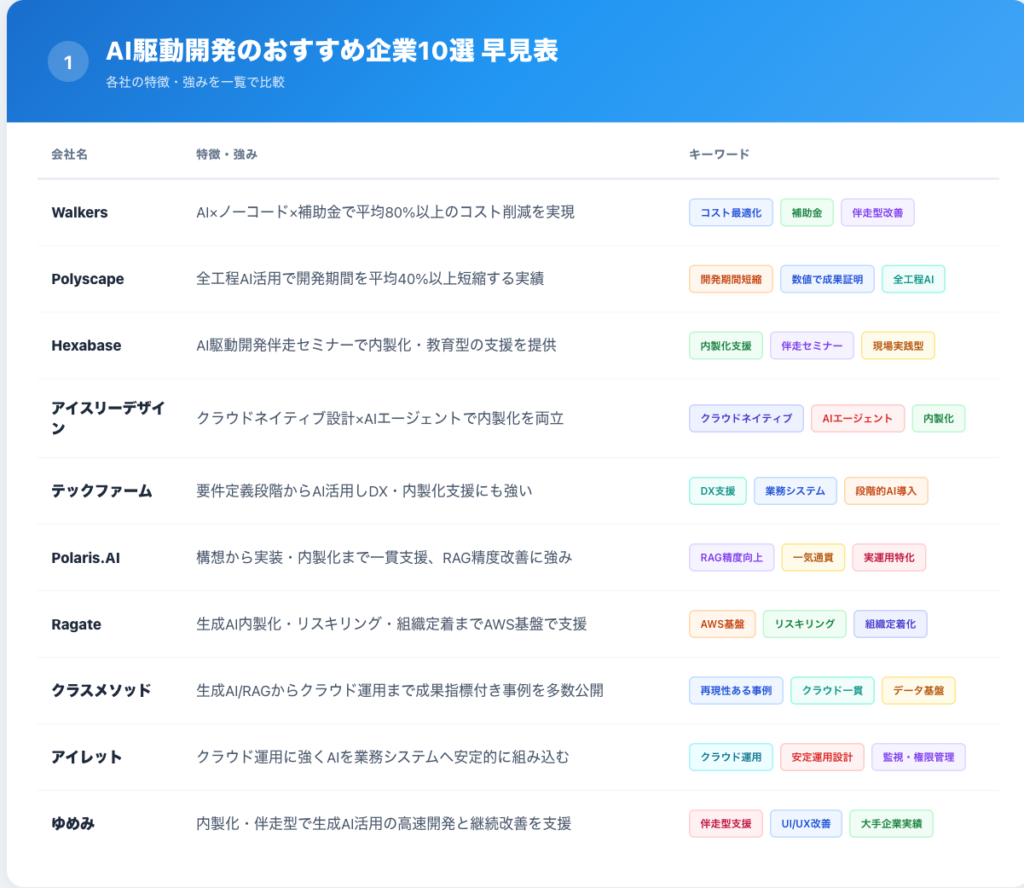
Task: Click the AWS基盤 keyword tag
Action: 722,623
